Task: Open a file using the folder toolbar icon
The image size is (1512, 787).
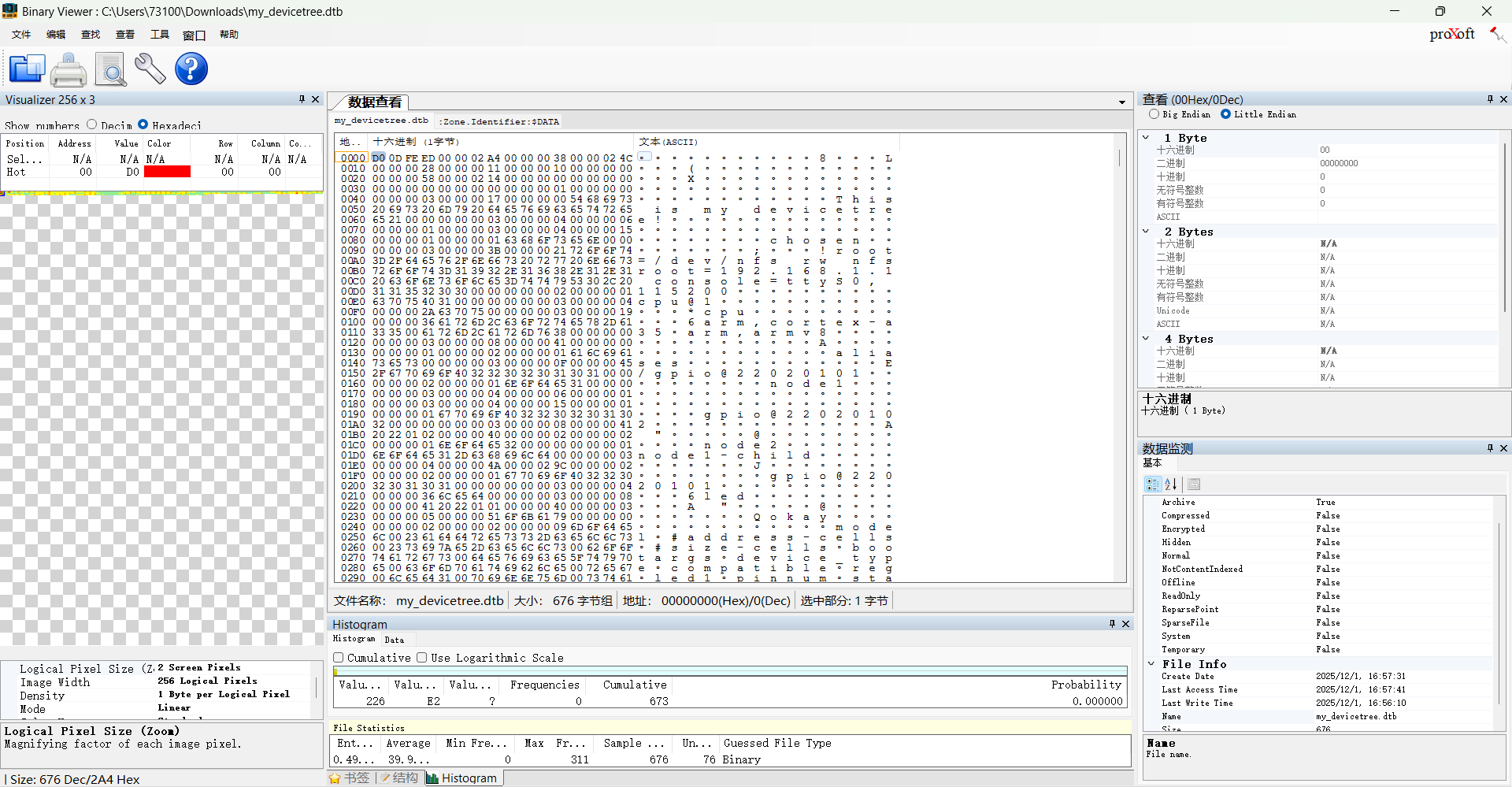Action: pyautogui.click(x=27, y=69)
